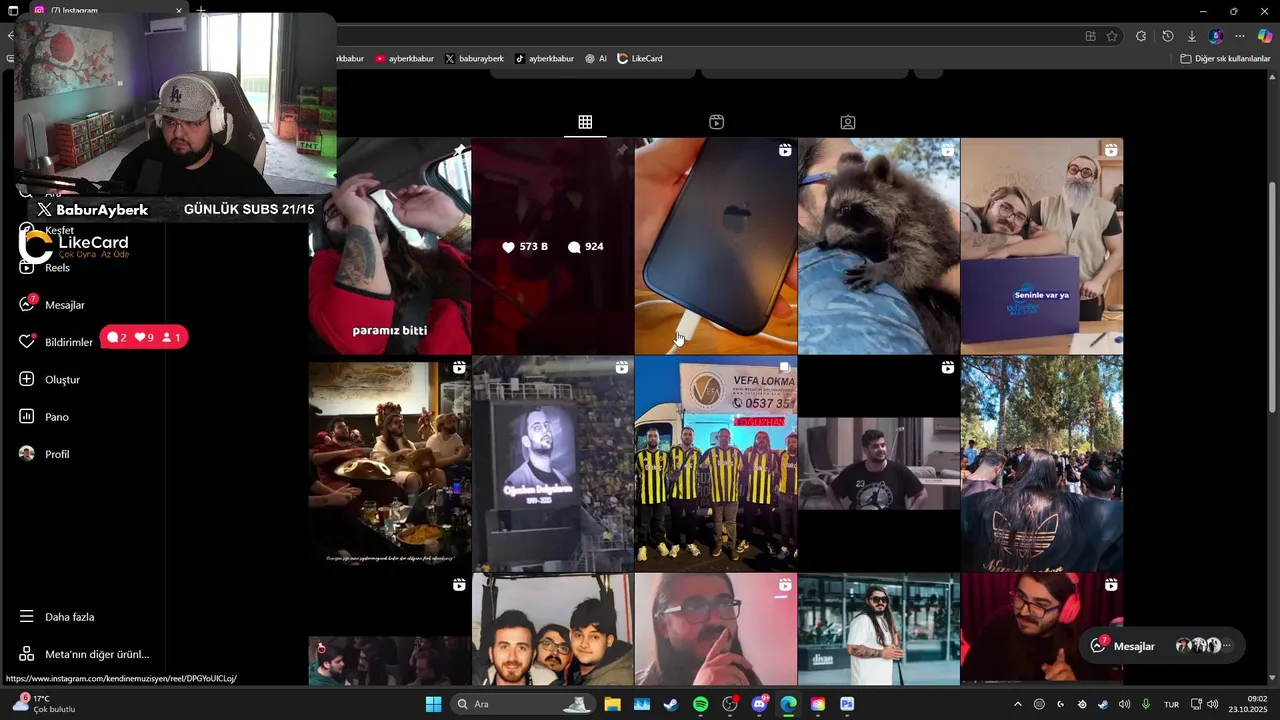Open the man in white shirt post
Viewport: 1280px width, 720px height.
pos(879,629)
